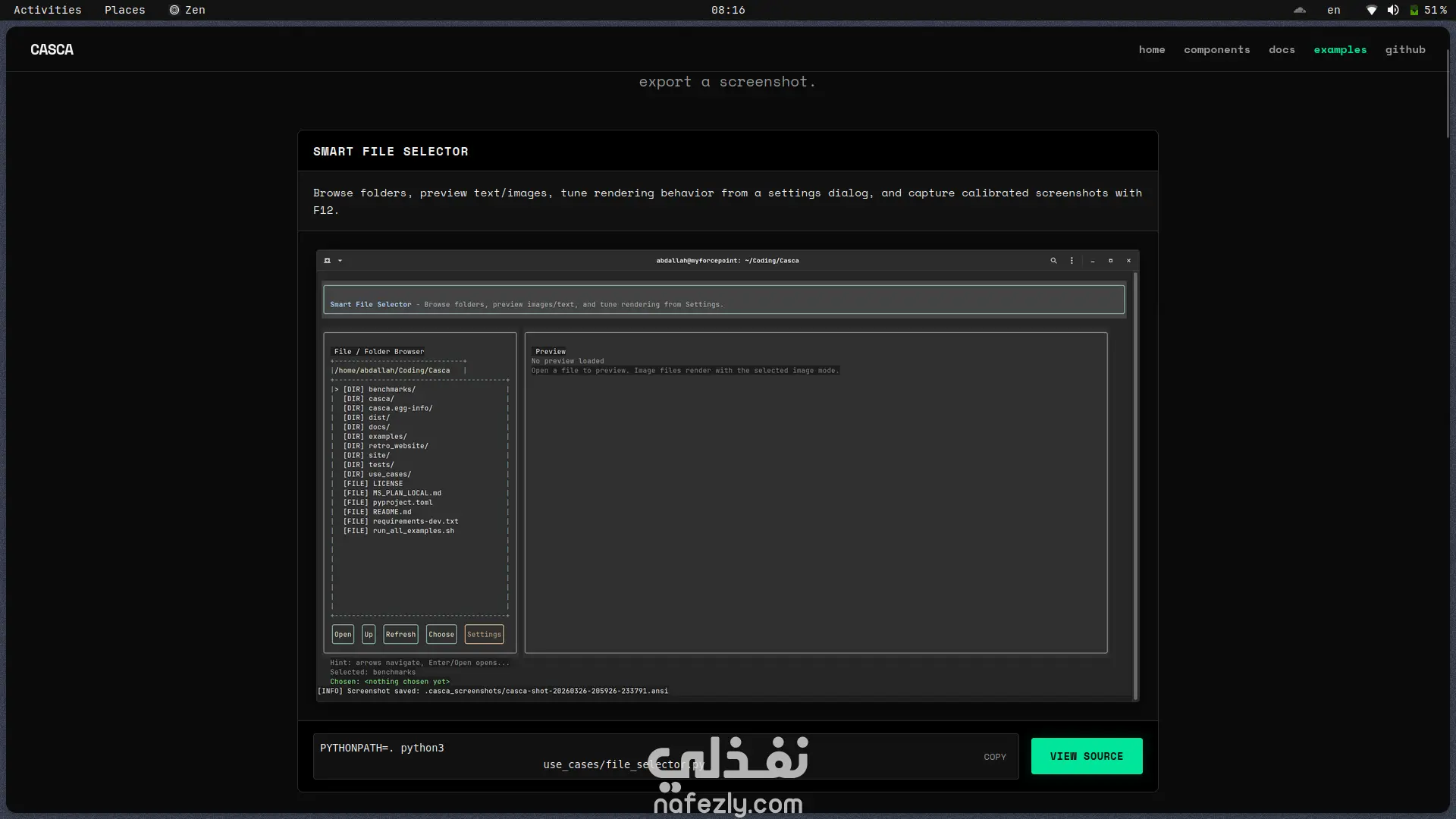The image size is (1456, 819).
Task: Open the Wi-Fi network indicator
Action: (x=1371, y=10)
